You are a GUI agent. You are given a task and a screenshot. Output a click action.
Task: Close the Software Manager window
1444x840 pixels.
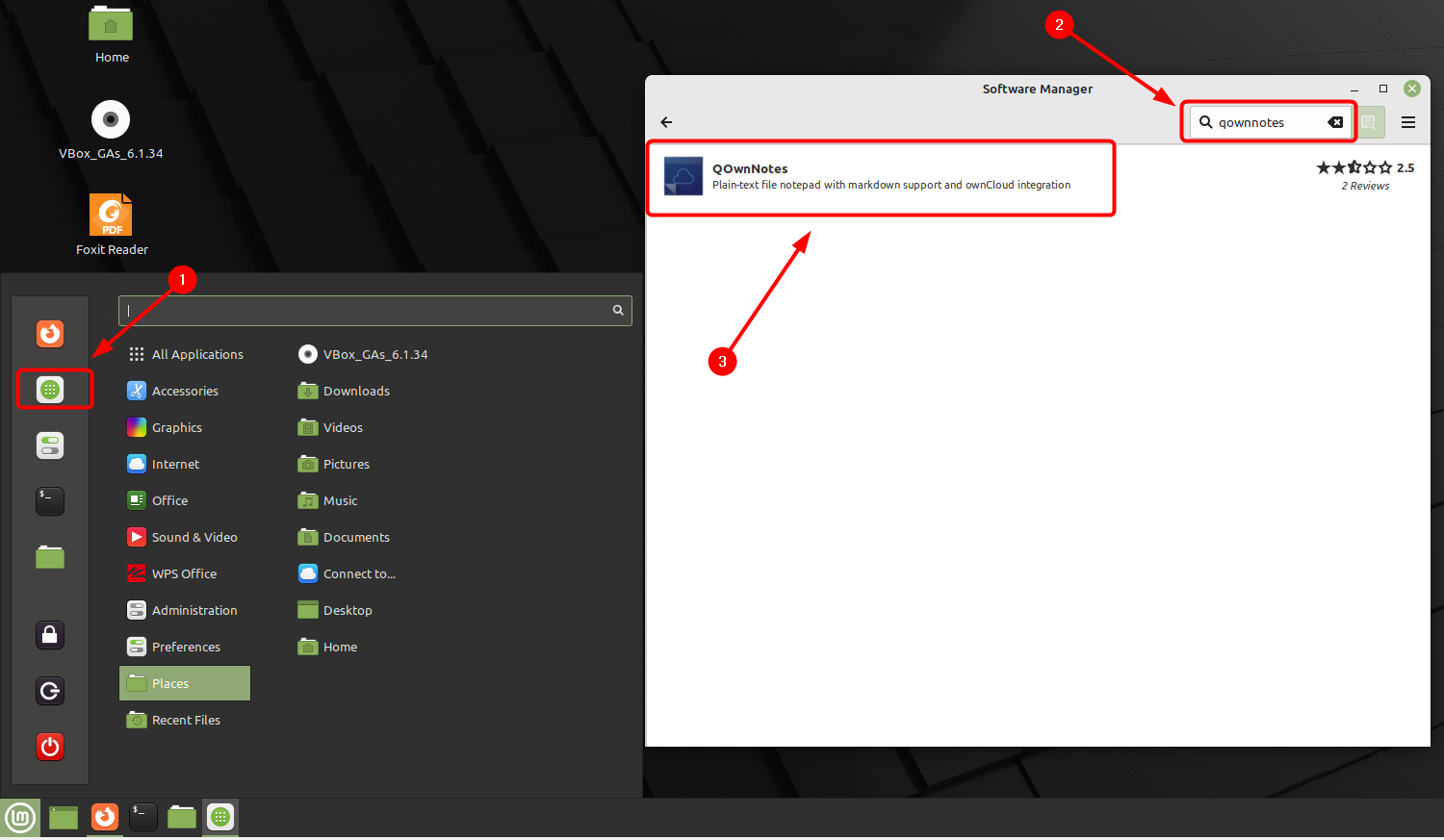tap(1412, 89)
